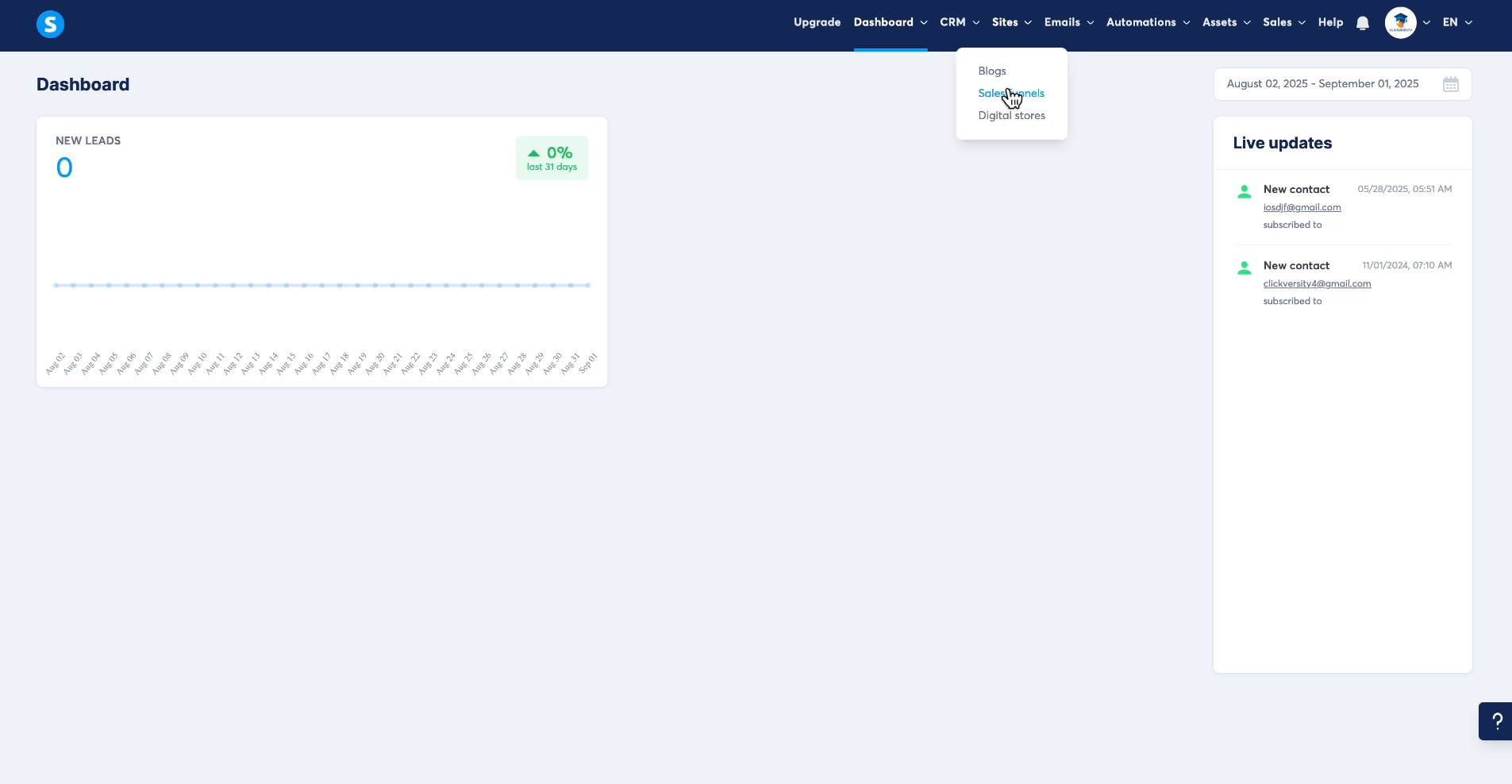Viewport: 1512px width, 784px height.
Task: Expand the Automations menu
Action: tap(1148, 22)
